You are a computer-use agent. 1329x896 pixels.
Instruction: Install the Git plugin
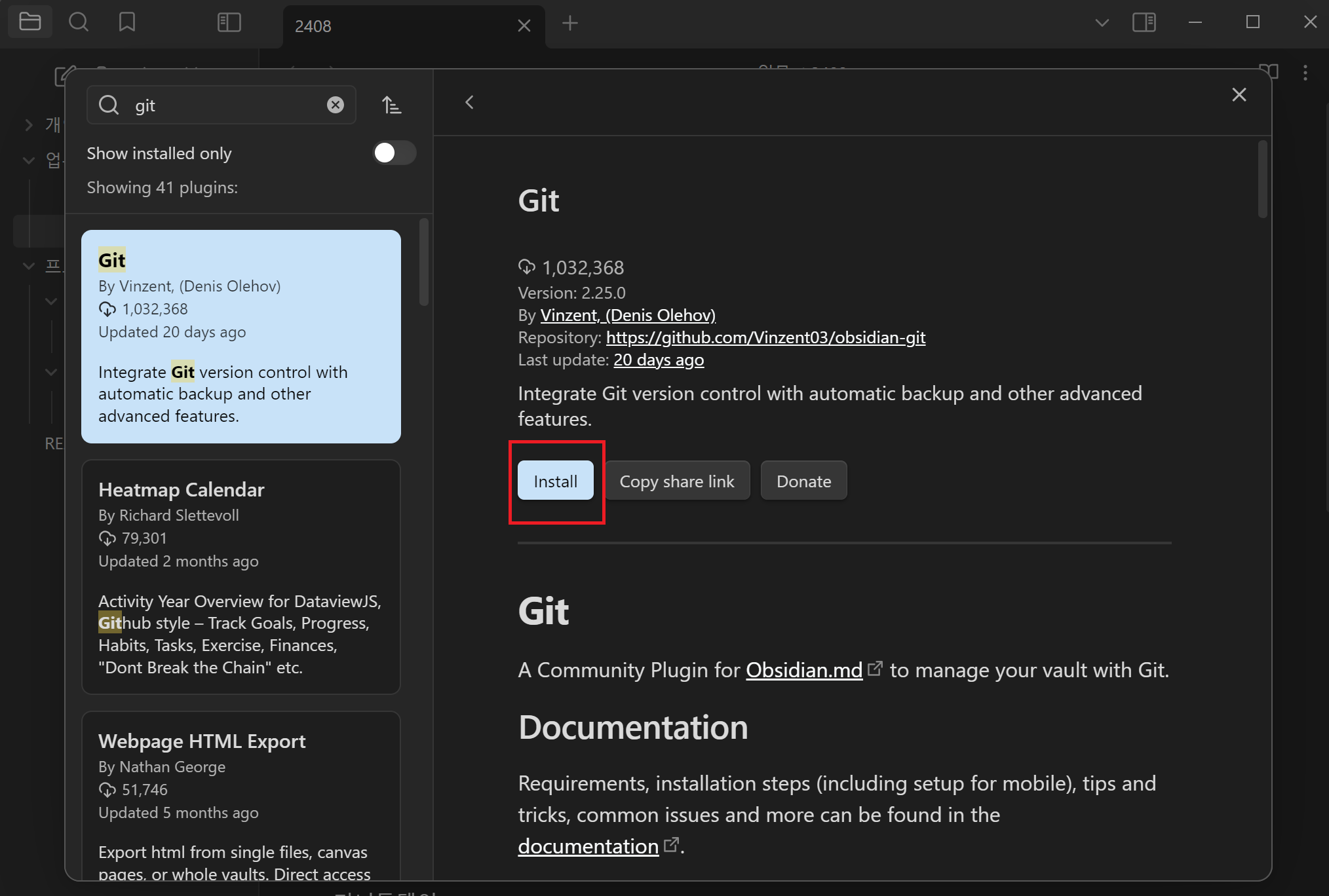pos(555,481)
